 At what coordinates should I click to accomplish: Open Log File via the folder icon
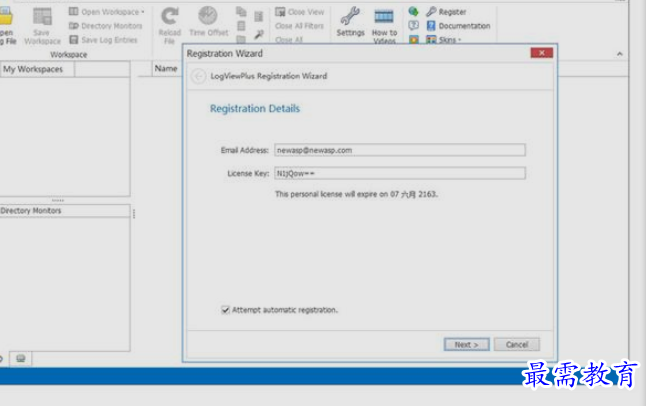[6, 17]
